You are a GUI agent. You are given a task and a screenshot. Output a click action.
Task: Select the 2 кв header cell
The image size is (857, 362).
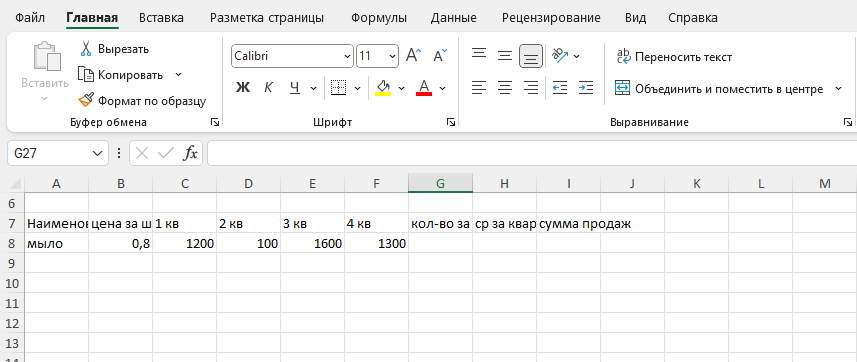[x=249, y=224]
